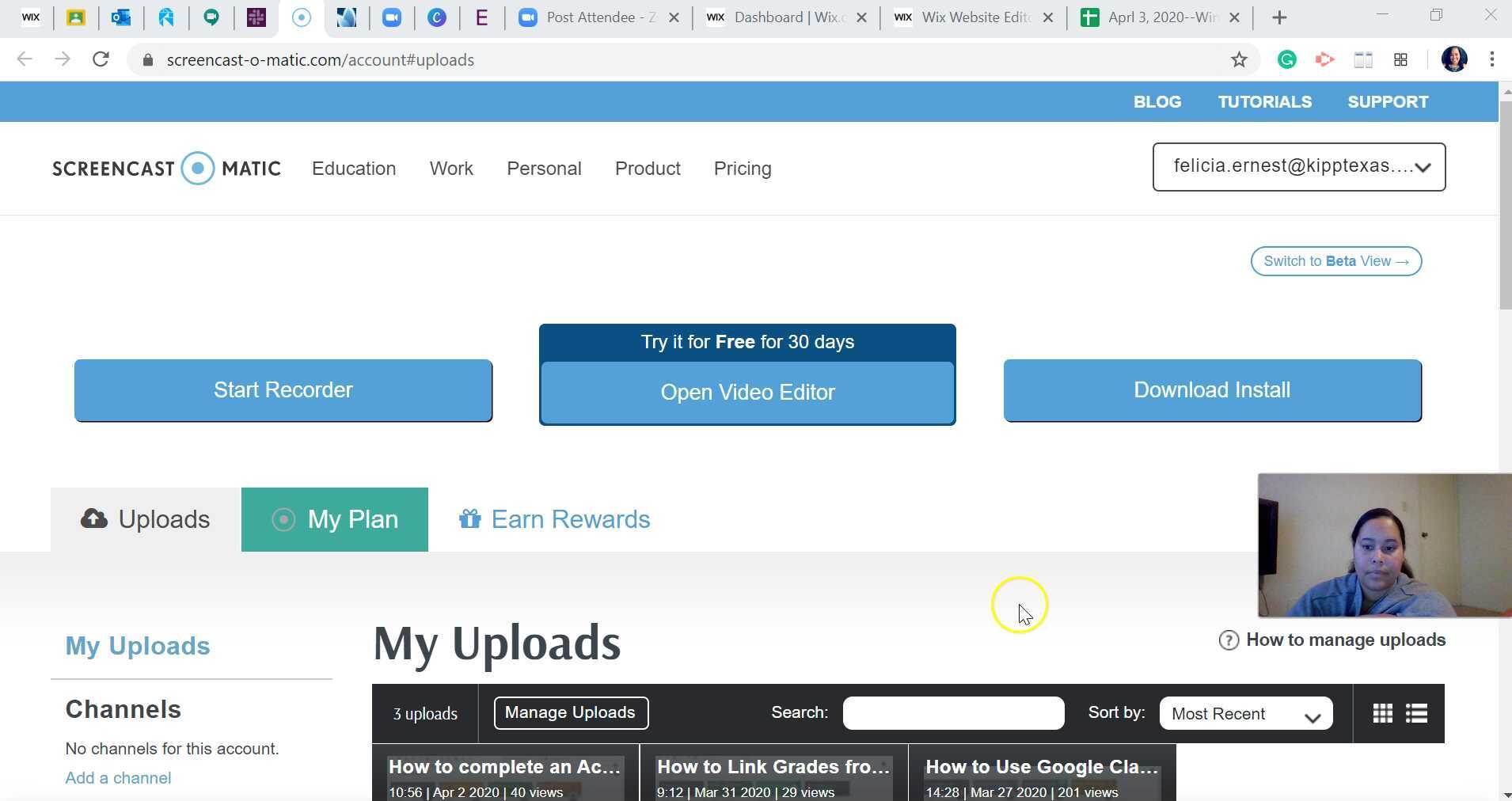Open the Most Recent sort dropdown
Viewport: 1512px width, 801px height.
[x=1244, y=712]
